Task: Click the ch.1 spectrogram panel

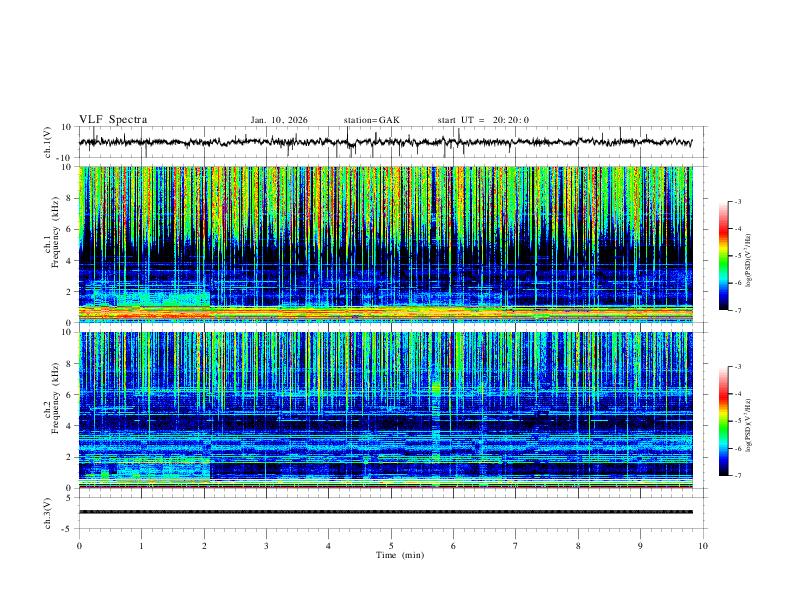Action: (385, 244)
